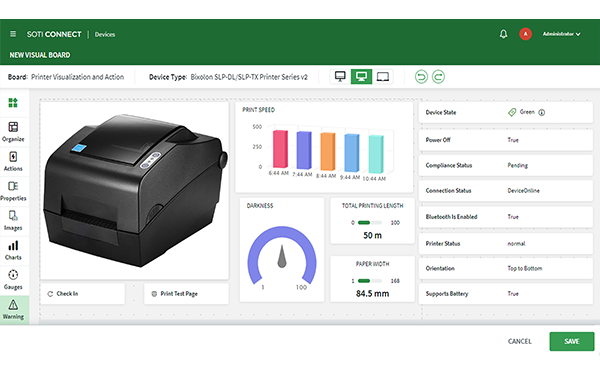
Task: Click the 84.5 mm value
Action: pyautogui.click(x=372, y=294)
